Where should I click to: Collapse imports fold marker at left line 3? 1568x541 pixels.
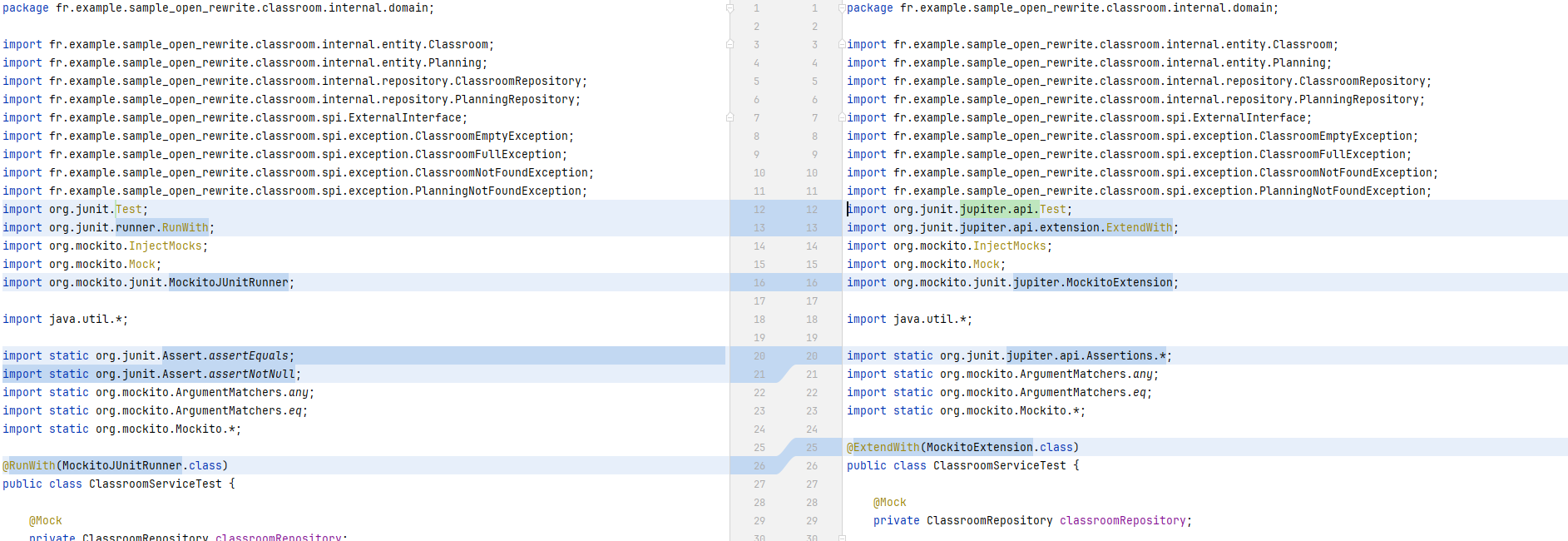[730, 45]
